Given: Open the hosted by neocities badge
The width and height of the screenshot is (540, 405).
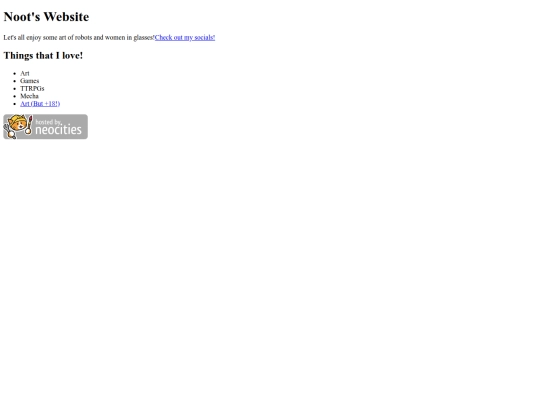Looking at the screenshot, I should point(45,127).
